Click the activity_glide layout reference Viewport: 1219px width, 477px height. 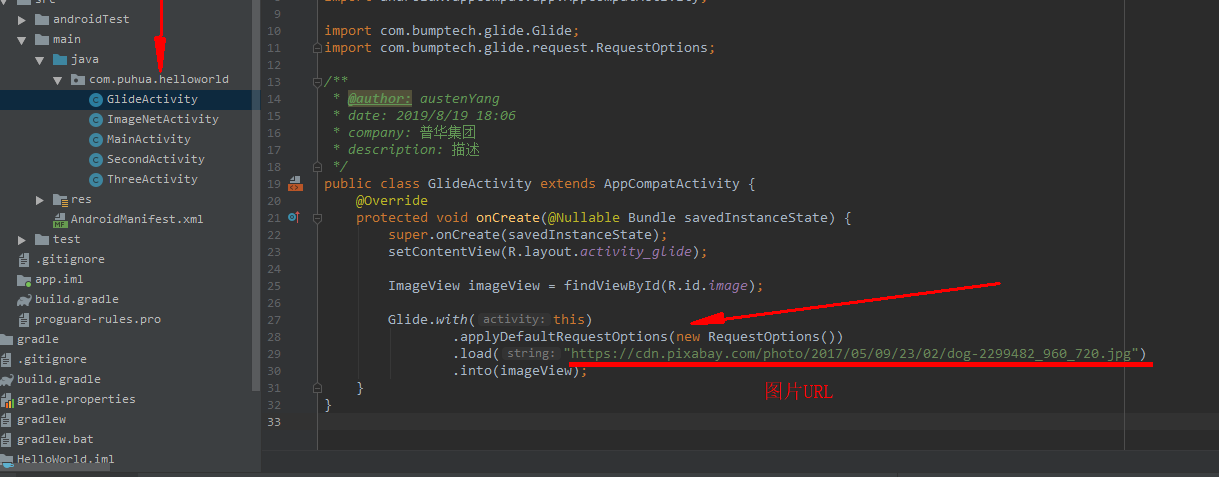[x=635, y=252]
